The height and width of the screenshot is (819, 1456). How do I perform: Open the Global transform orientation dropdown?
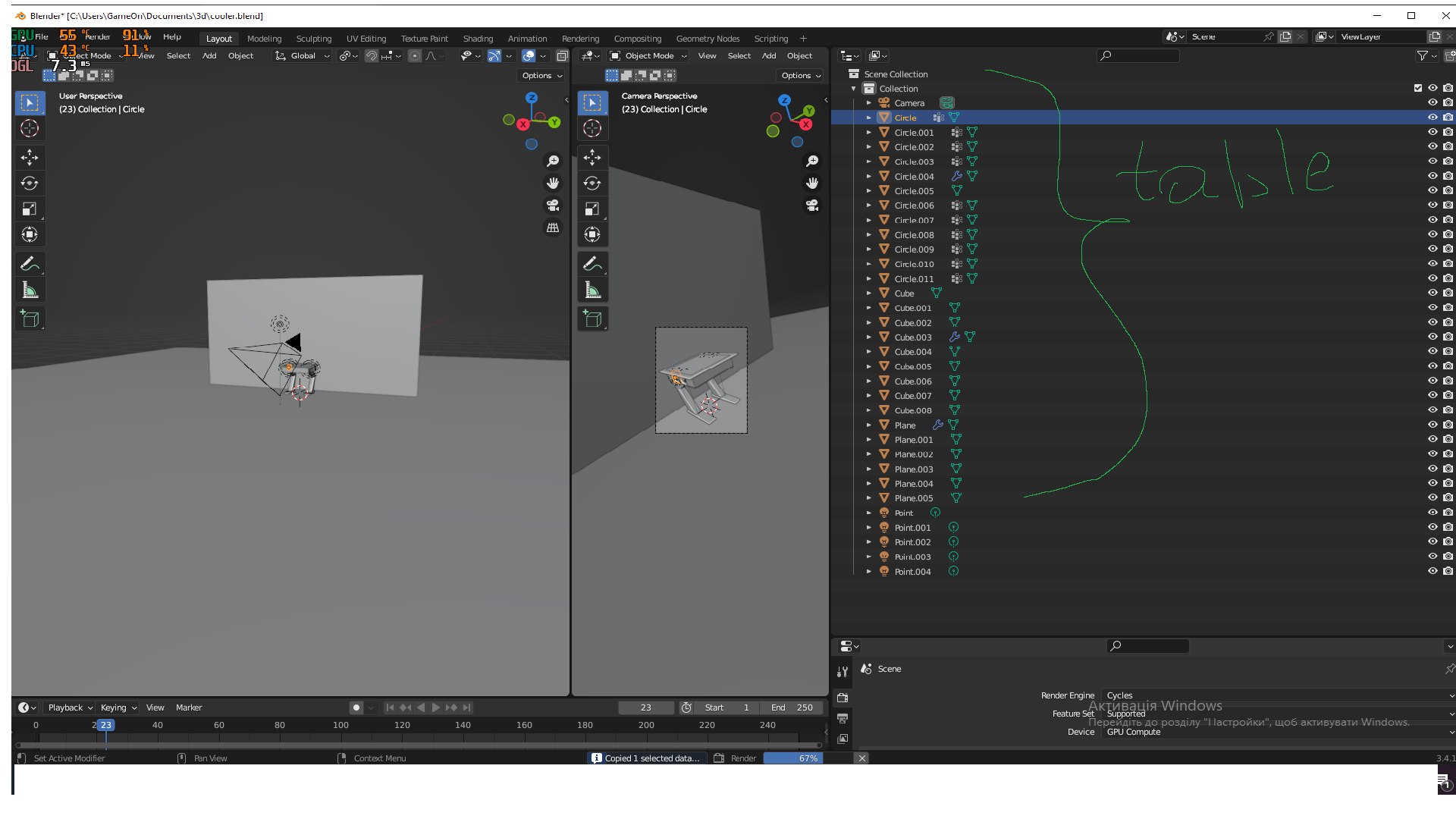pyautogui.click(x=303, y=55)
